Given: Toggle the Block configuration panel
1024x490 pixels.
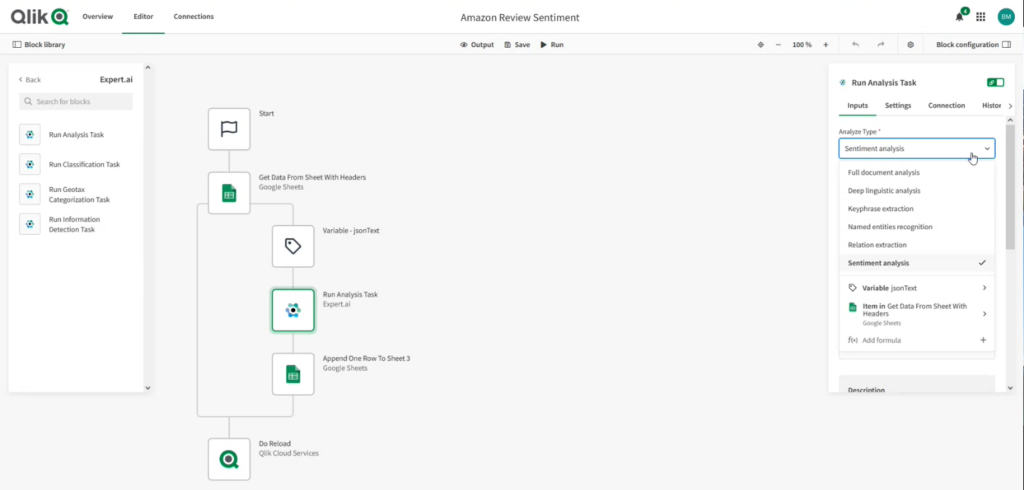Looking at the screenshot, I should coord(973,44).
